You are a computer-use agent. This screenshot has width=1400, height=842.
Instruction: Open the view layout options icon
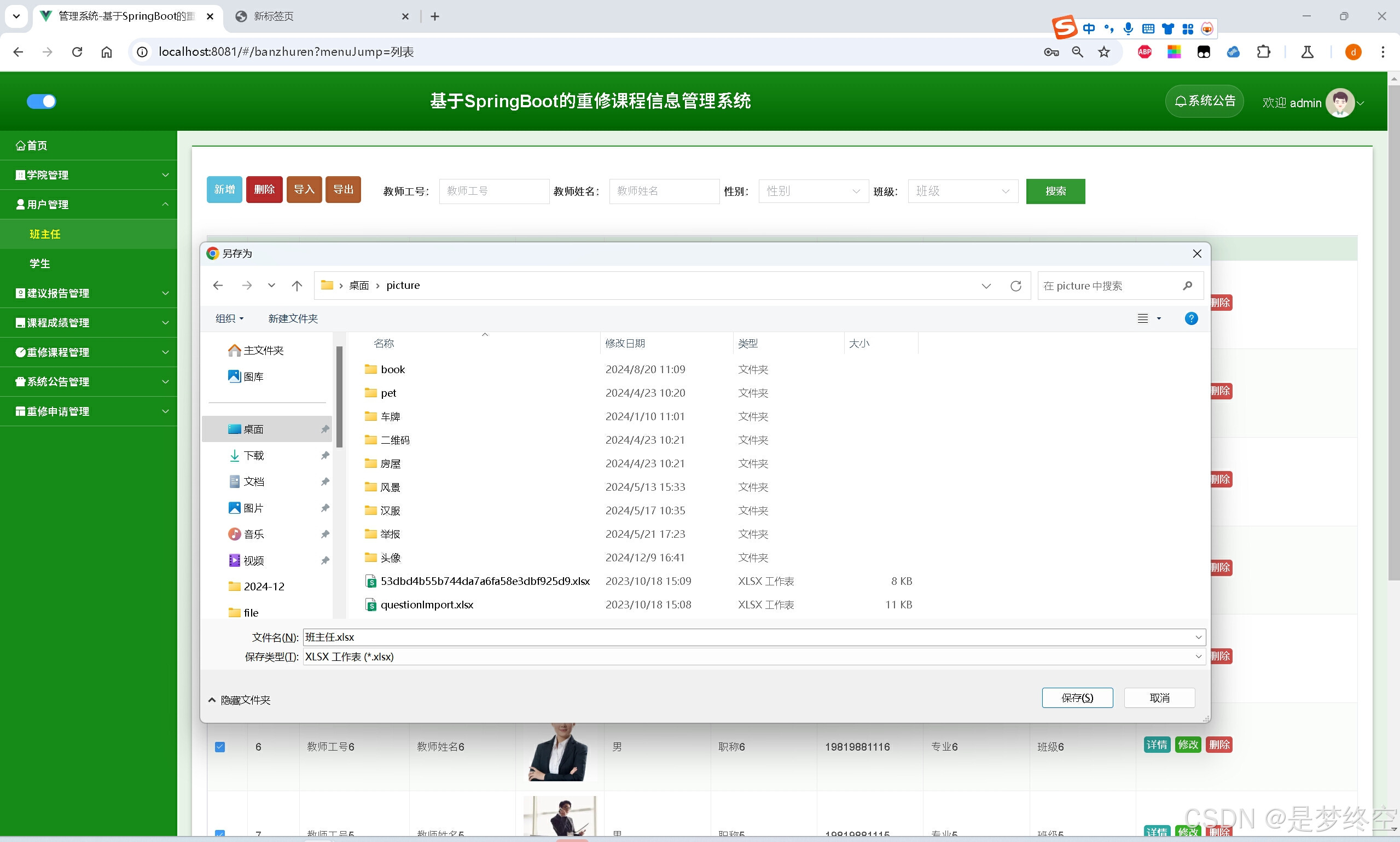coord(1143,318)
